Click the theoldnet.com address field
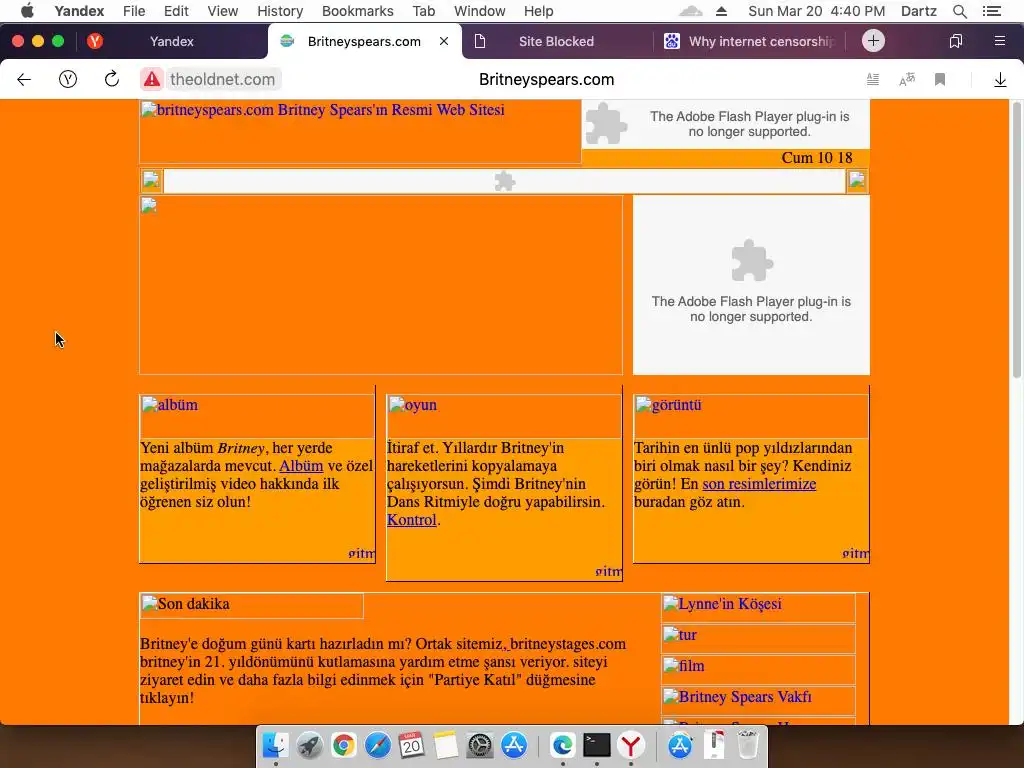This screenshot has width=1024, height=768. 223,80
